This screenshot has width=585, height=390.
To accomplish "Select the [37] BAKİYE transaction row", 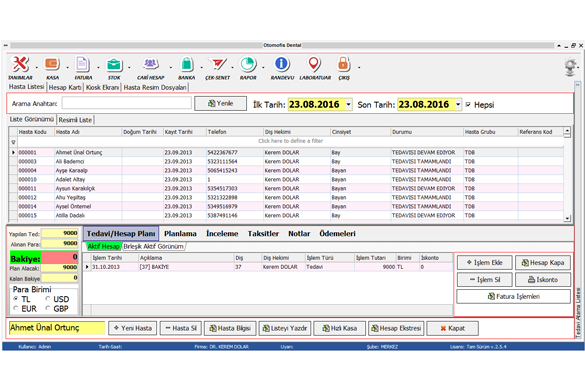I will (x=268, y=267).
